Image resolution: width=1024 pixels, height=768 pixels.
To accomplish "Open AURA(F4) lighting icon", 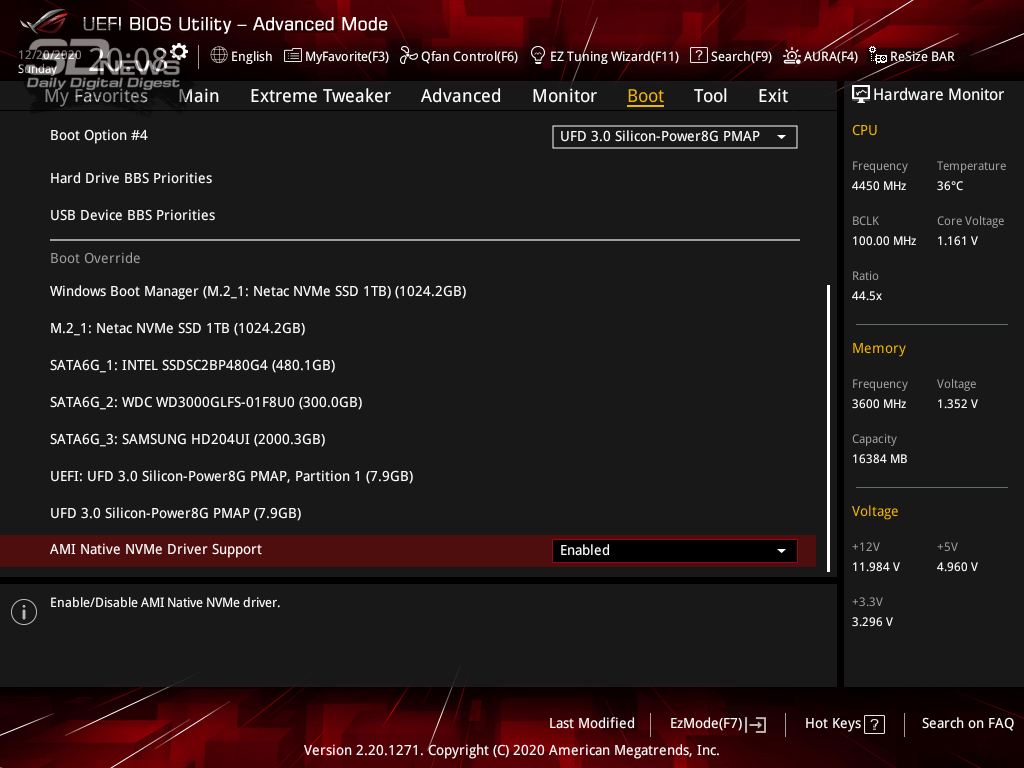I will (x=792, y=56).
